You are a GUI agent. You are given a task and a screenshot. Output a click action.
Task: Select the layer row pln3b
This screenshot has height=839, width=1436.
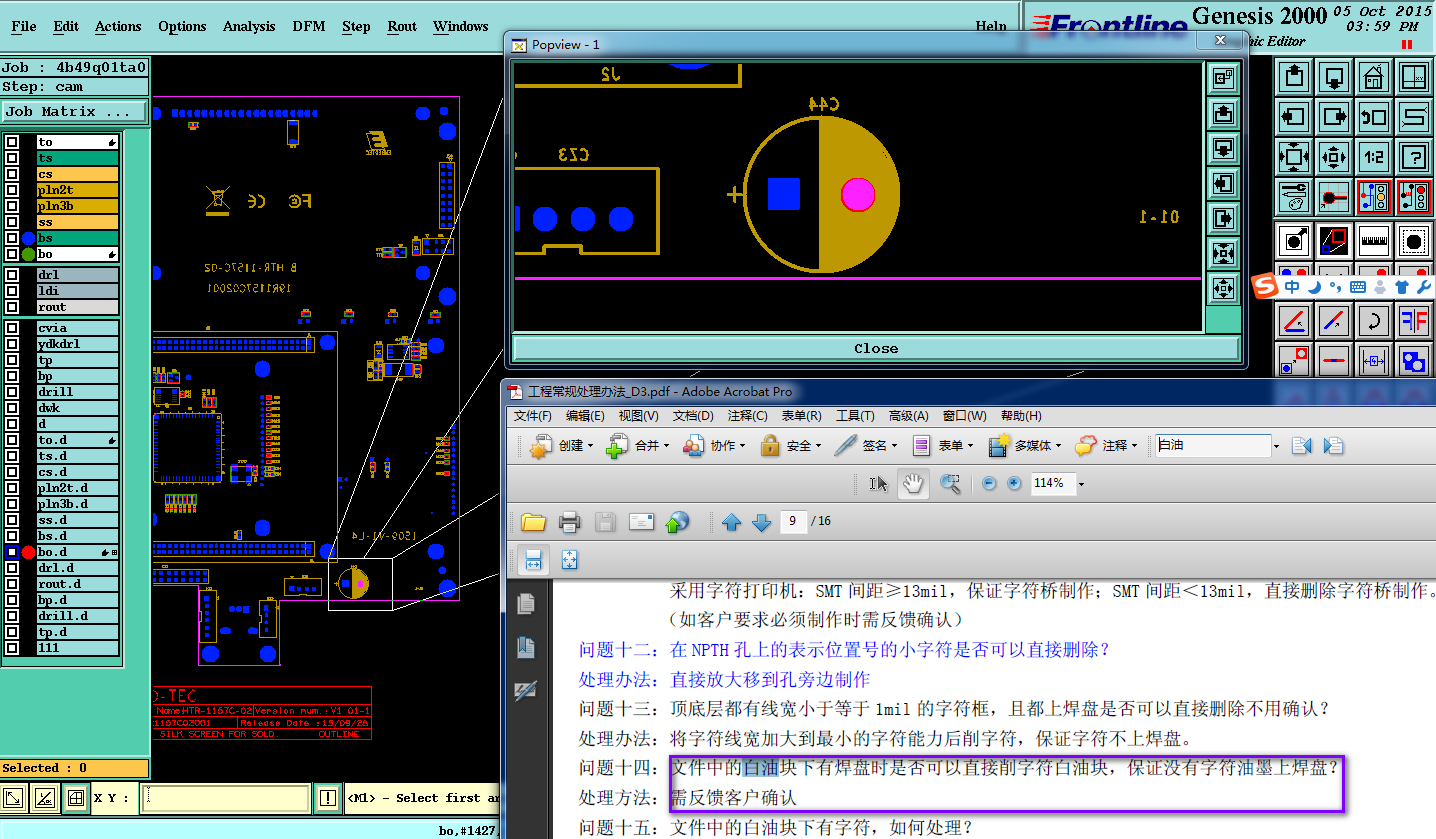click(x=77, y=206)
